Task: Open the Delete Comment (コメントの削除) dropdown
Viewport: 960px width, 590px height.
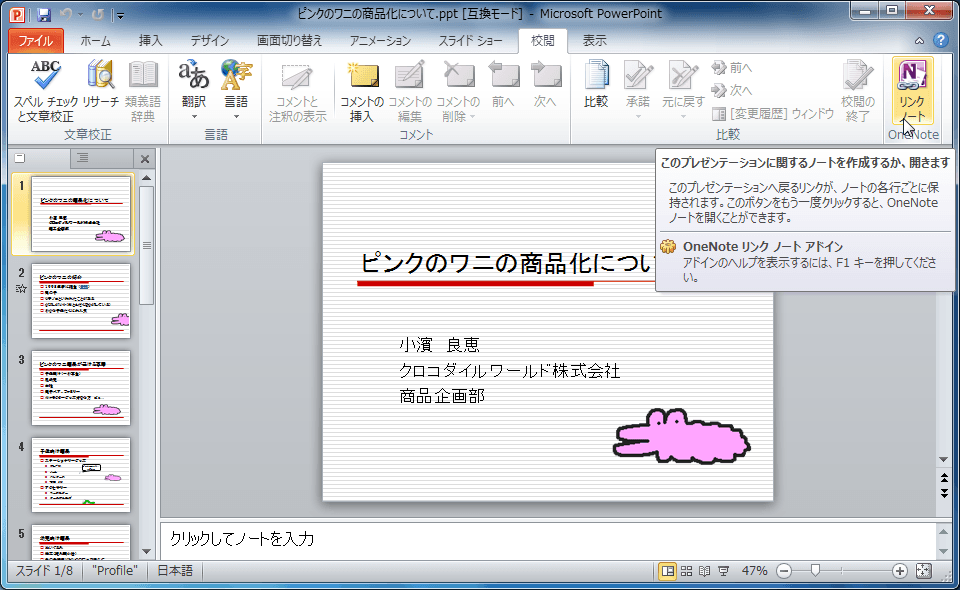Action: pyautogui.click(x=458, y=91)
